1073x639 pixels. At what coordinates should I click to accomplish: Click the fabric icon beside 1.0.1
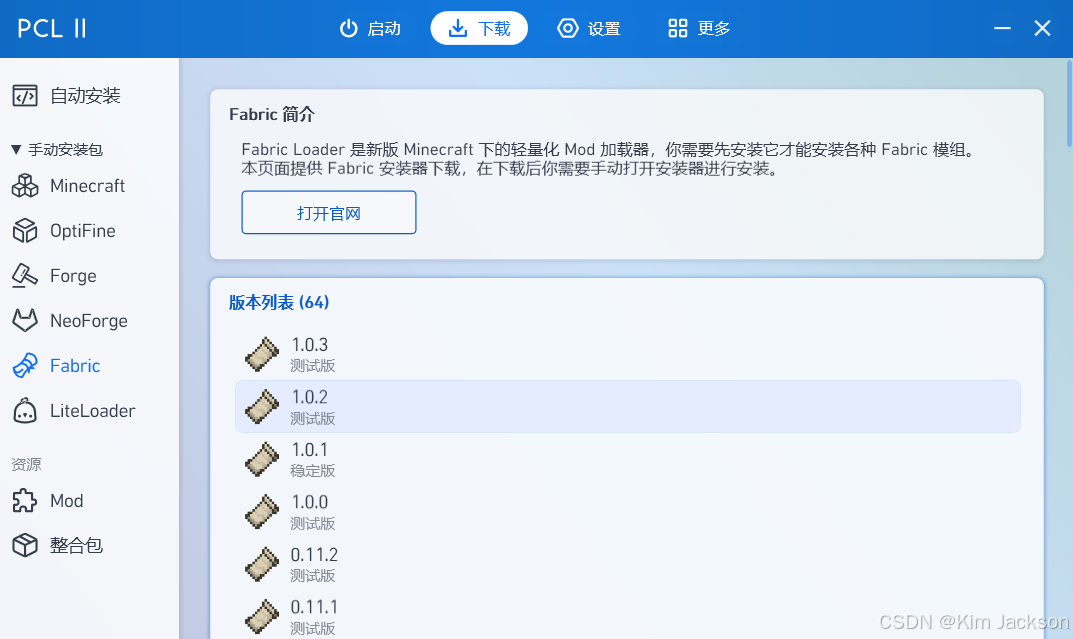263,459
